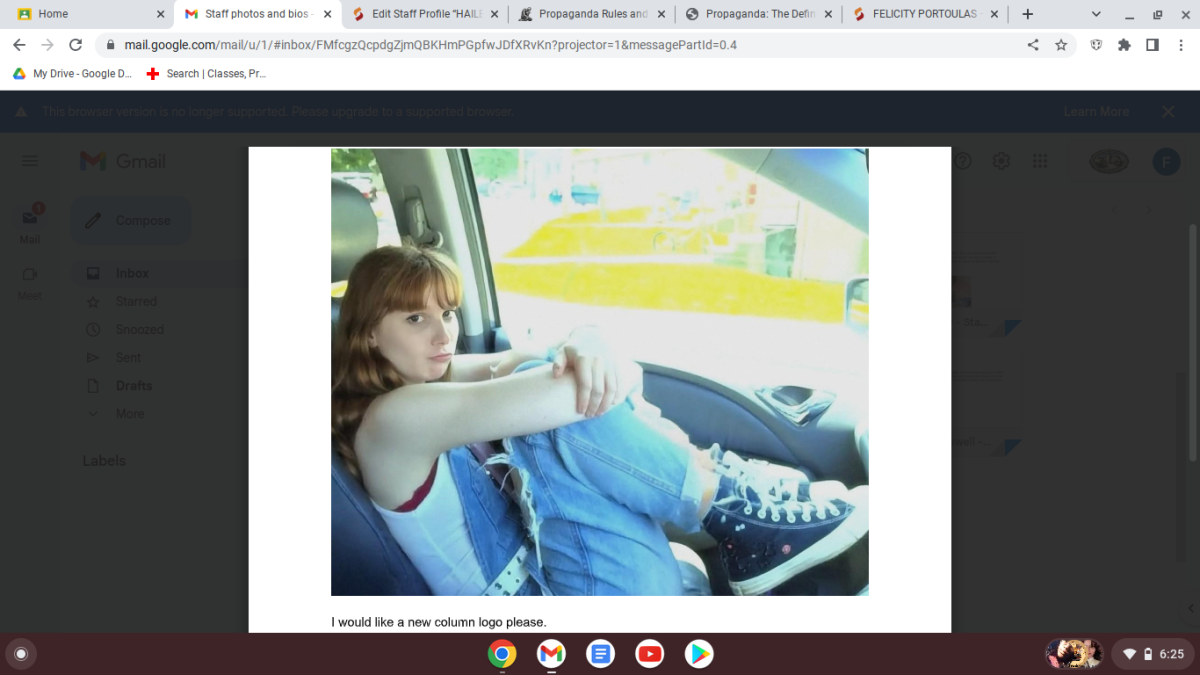Viewport: 1200px width, 675px height.
Task: Switch to Edit Staff Profile tab
Action: [424, 14]
